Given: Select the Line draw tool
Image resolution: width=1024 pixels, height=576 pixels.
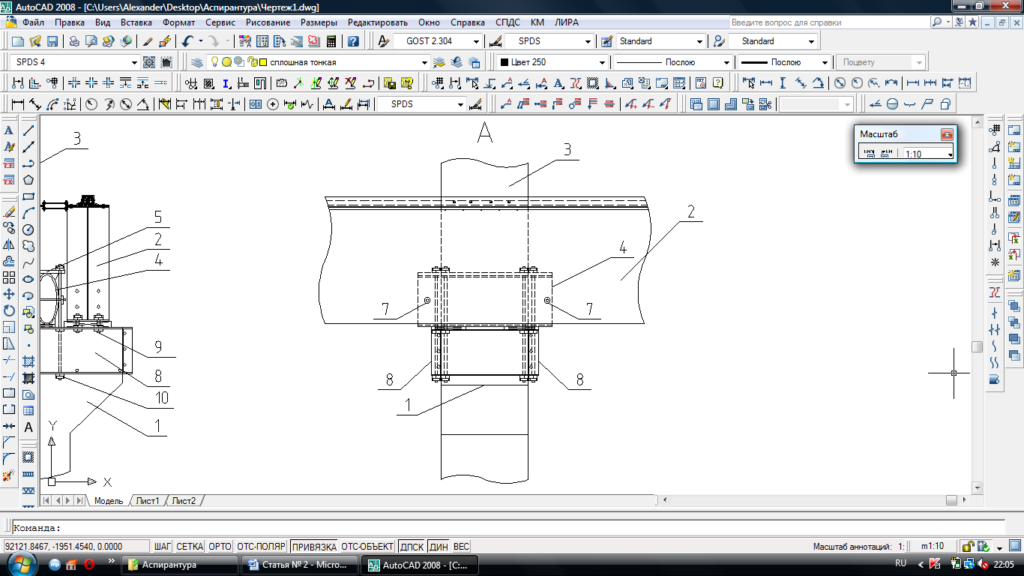Looking at the screenshot, I should click(29, 130).
